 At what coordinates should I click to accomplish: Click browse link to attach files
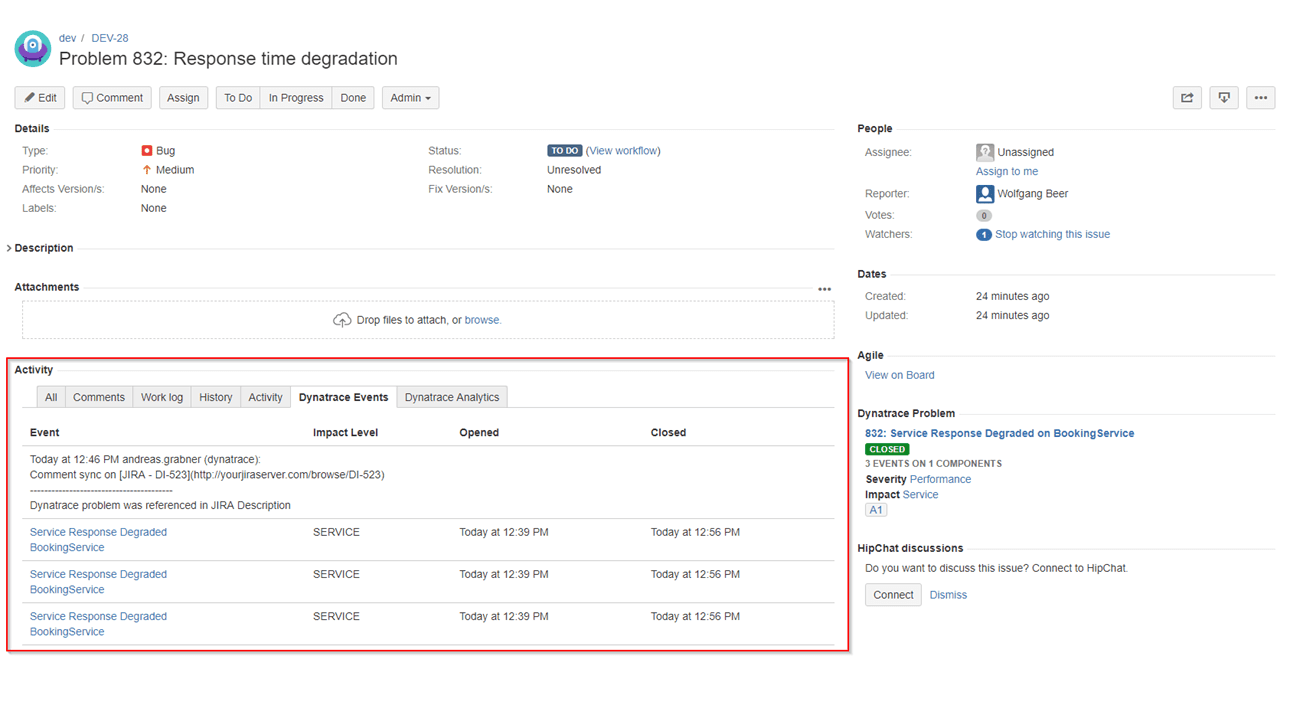point(481,320)
